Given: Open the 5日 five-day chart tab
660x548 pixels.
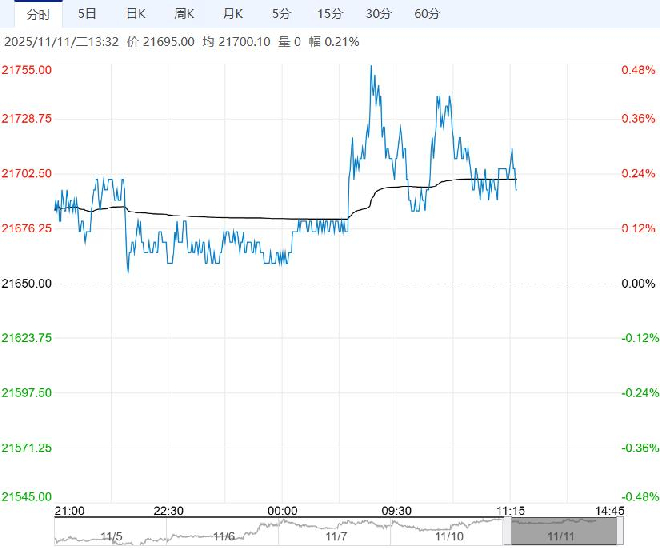Looking at the screenshot, I should [88, 13].
